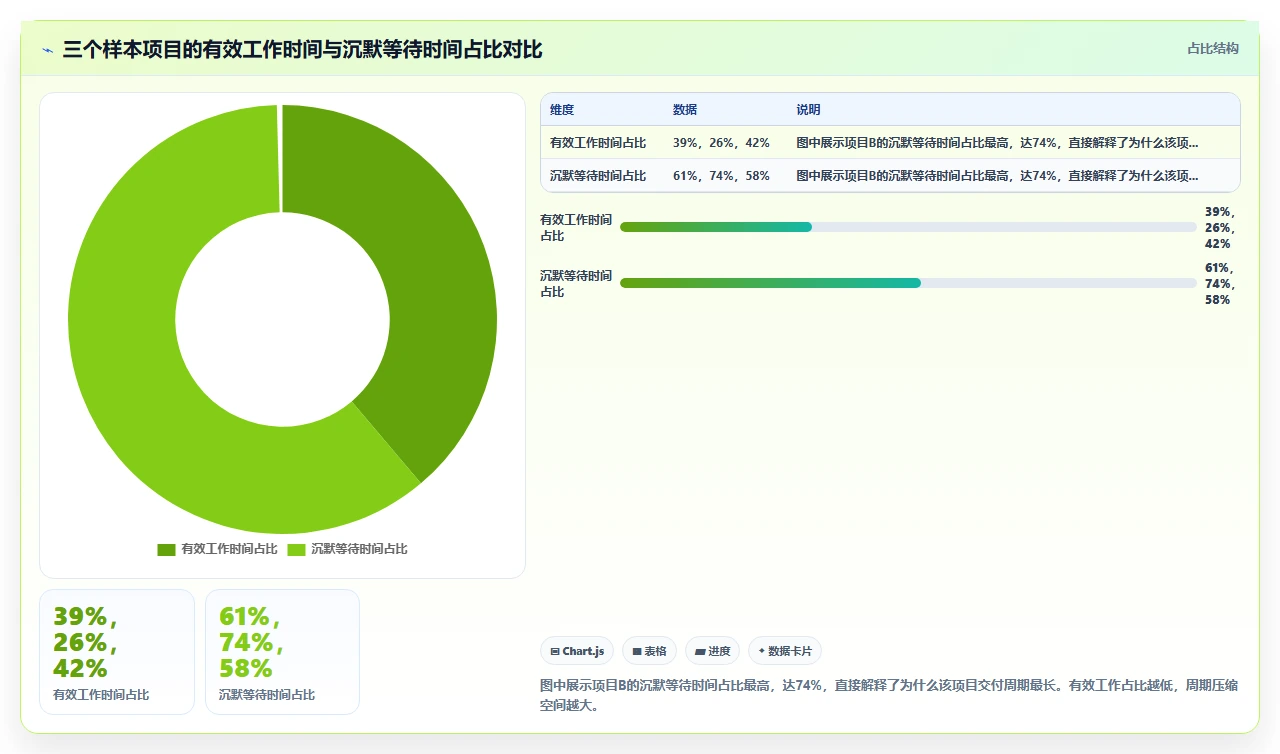Click the 沉默等待时间占比 progress bar
The width and height of the screenshot is (1280, 754).
(x=908, y=283)
